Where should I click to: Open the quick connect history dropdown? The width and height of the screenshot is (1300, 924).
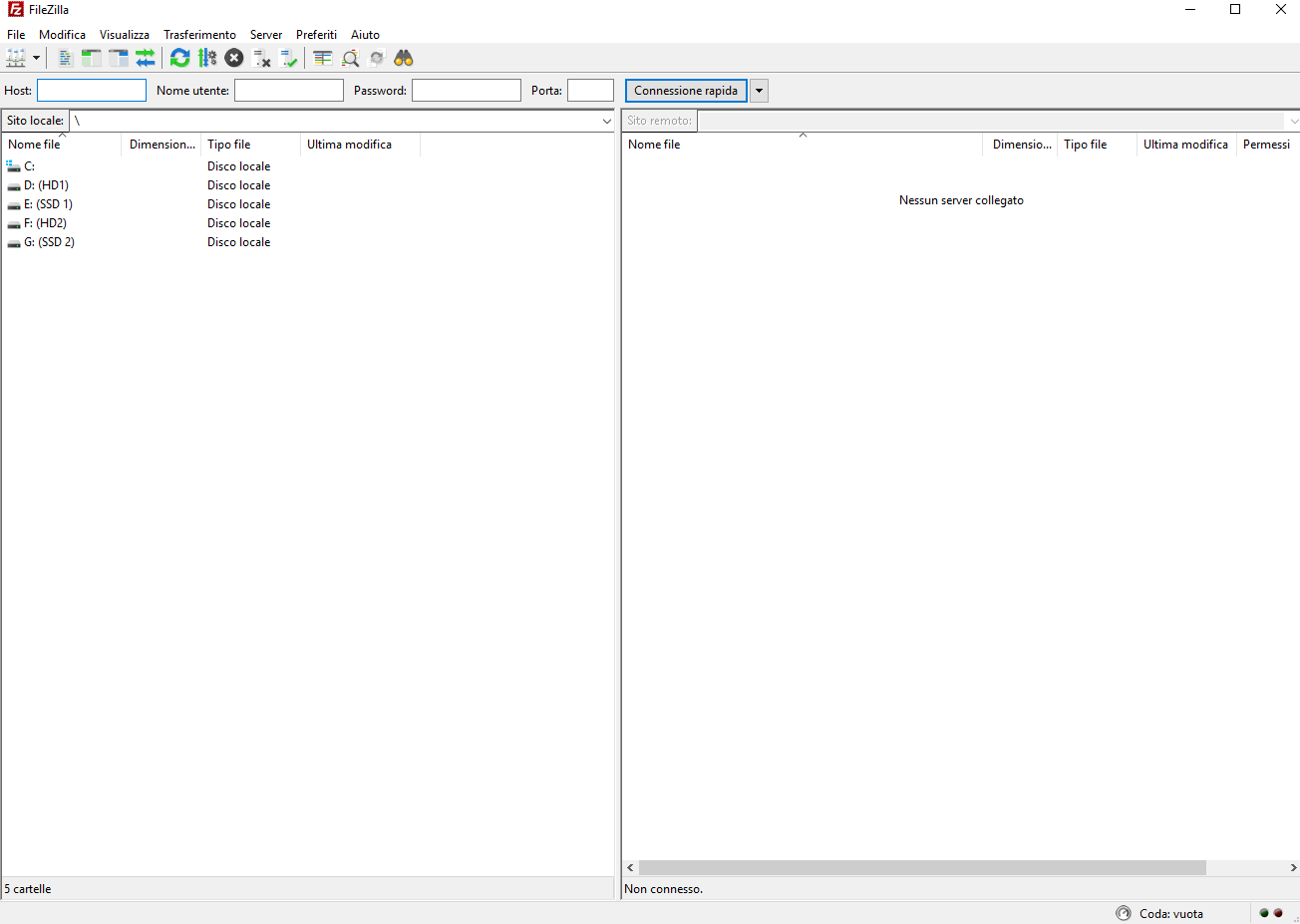759,91
